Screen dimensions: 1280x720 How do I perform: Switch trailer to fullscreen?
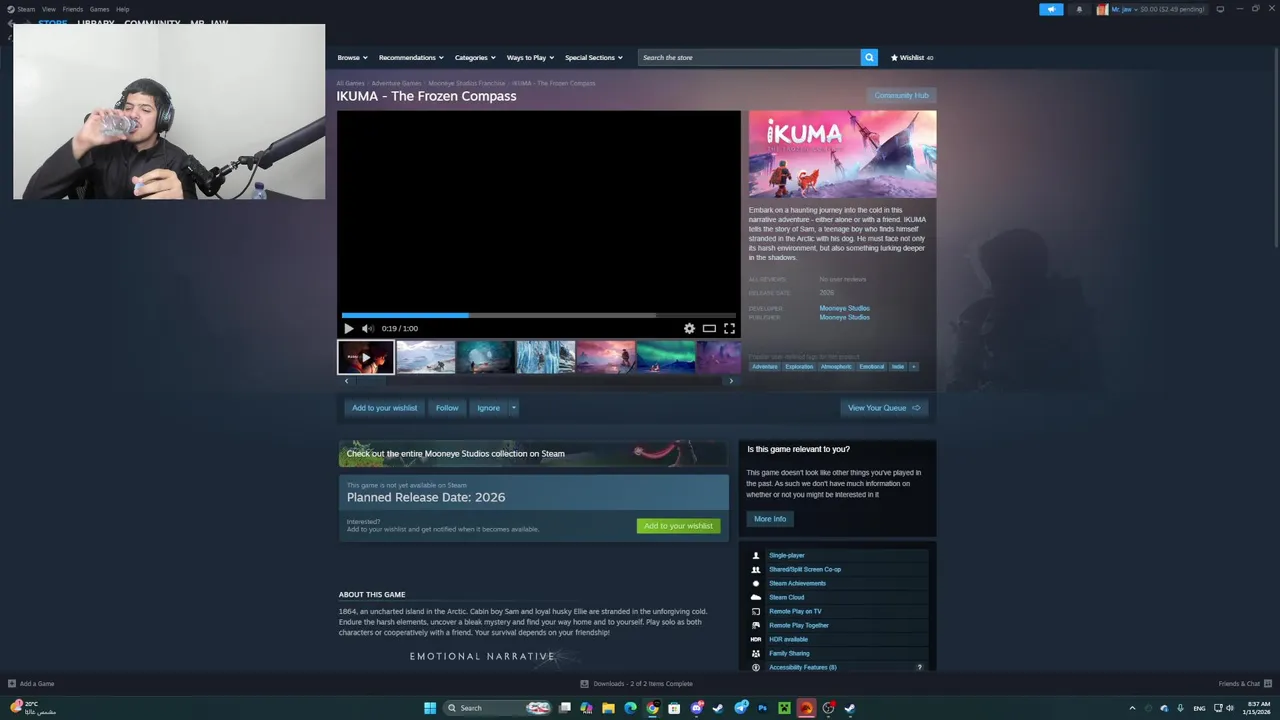(x=729, y=328)
